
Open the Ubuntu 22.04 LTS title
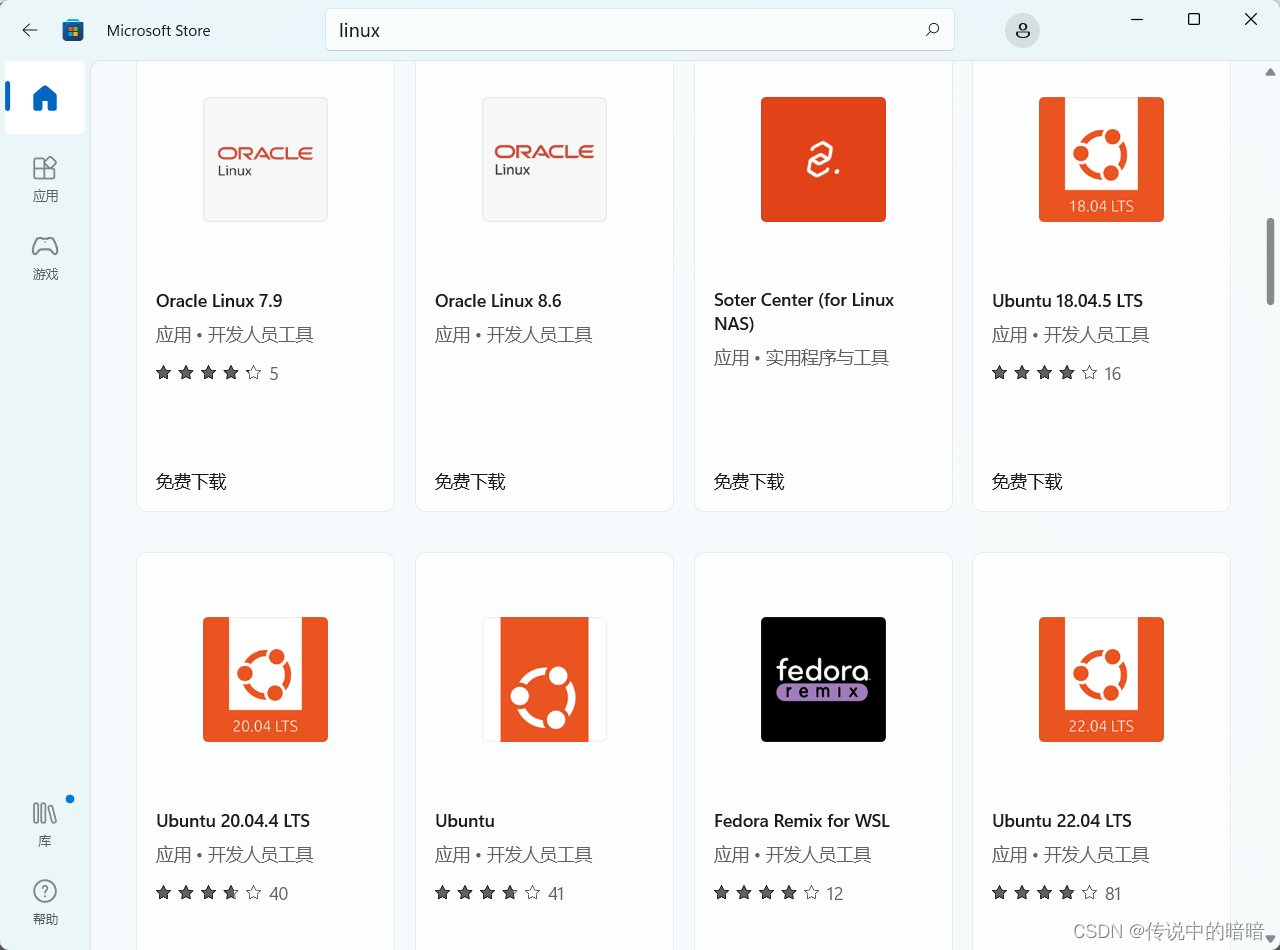click(x=1062, y=821)
